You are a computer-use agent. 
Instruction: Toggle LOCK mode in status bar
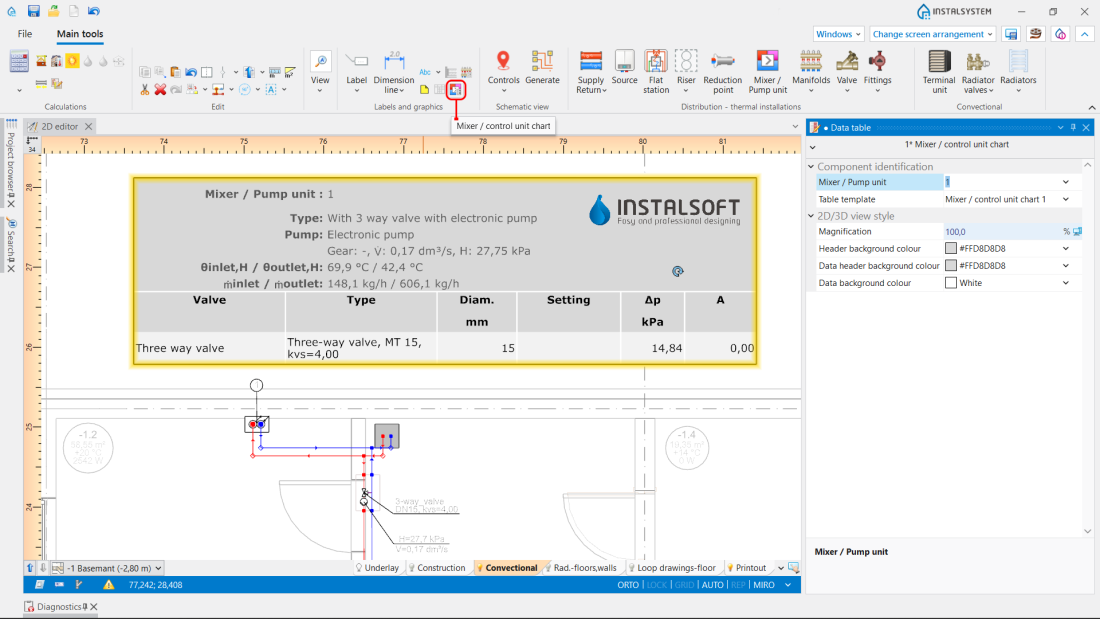click(657, 585)
